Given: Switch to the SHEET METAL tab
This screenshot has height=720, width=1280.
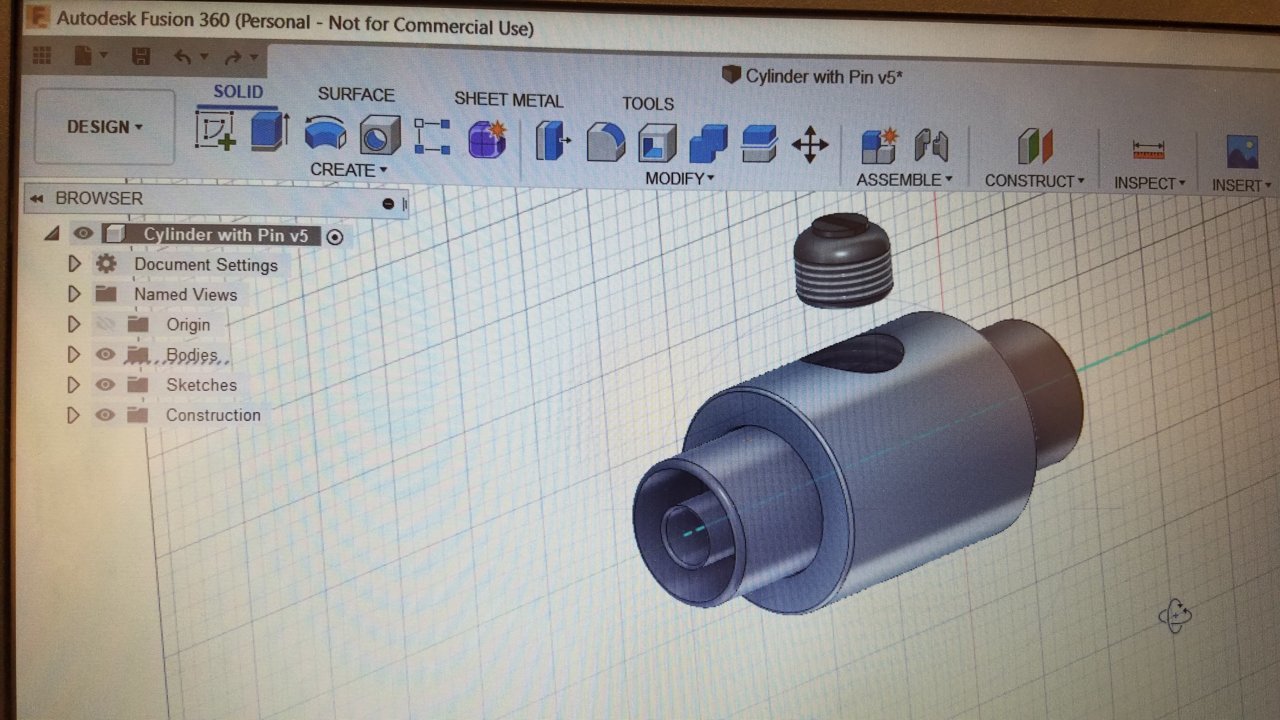Looking at the screenshot, I should [x=508, y=100].
